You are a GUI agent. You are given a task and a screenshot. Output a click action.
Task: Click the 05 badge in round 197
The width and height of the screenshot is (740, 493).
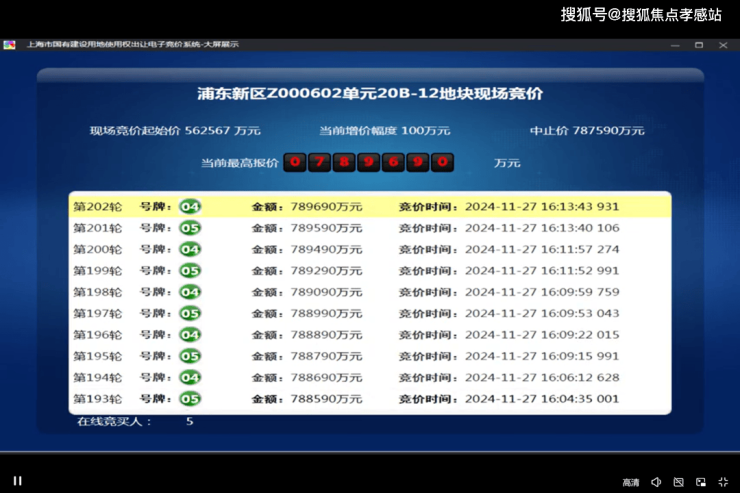pyautogui.click(x=190, y=314)
